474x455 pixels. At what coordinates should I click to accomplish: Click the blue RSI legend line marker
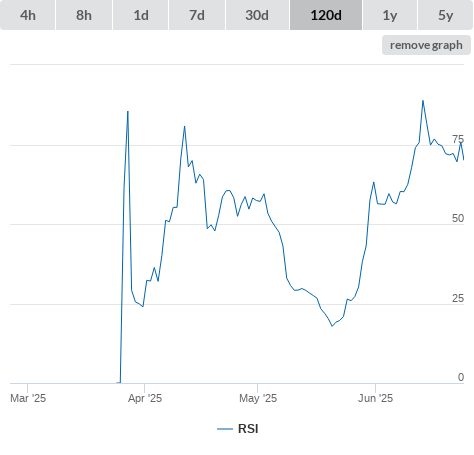pos(225,429)
